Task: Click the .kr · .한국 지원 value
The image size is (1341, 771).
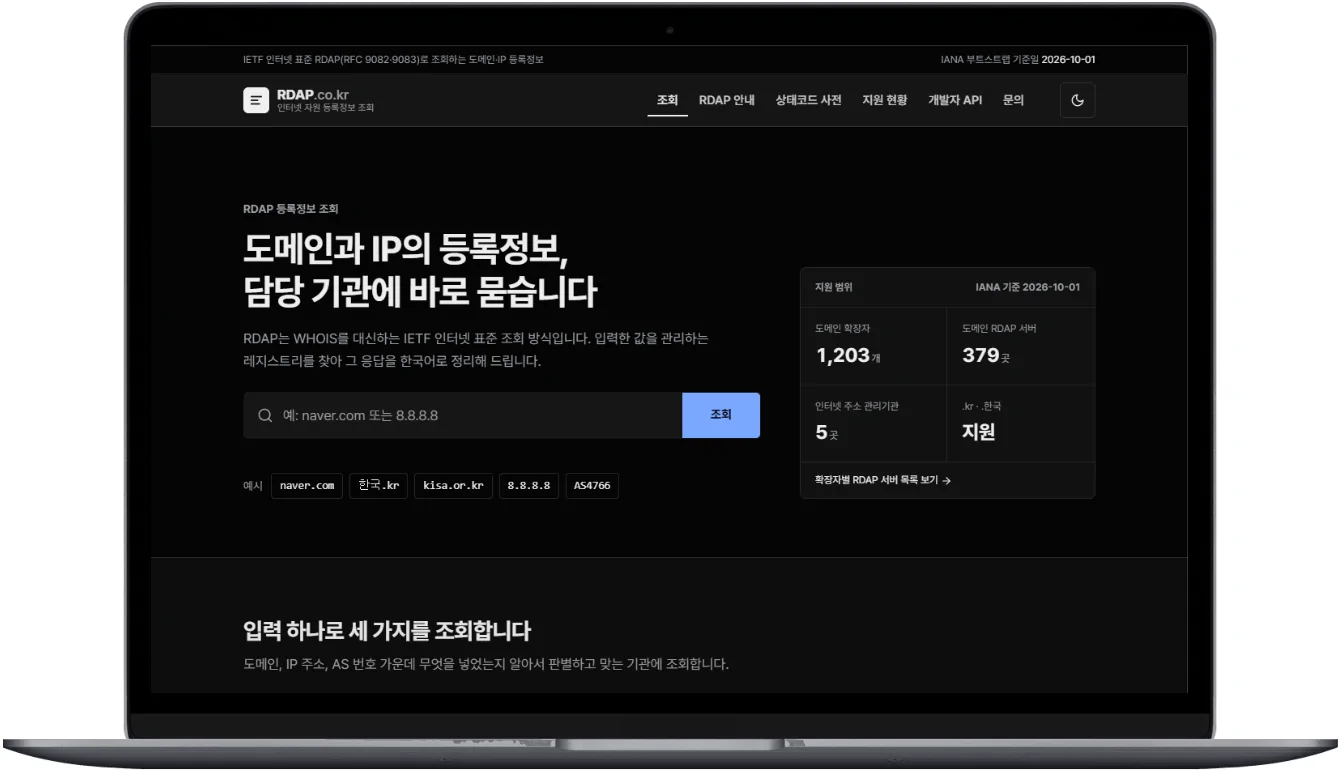Action: pyautogui.click(x=979, y=432)
